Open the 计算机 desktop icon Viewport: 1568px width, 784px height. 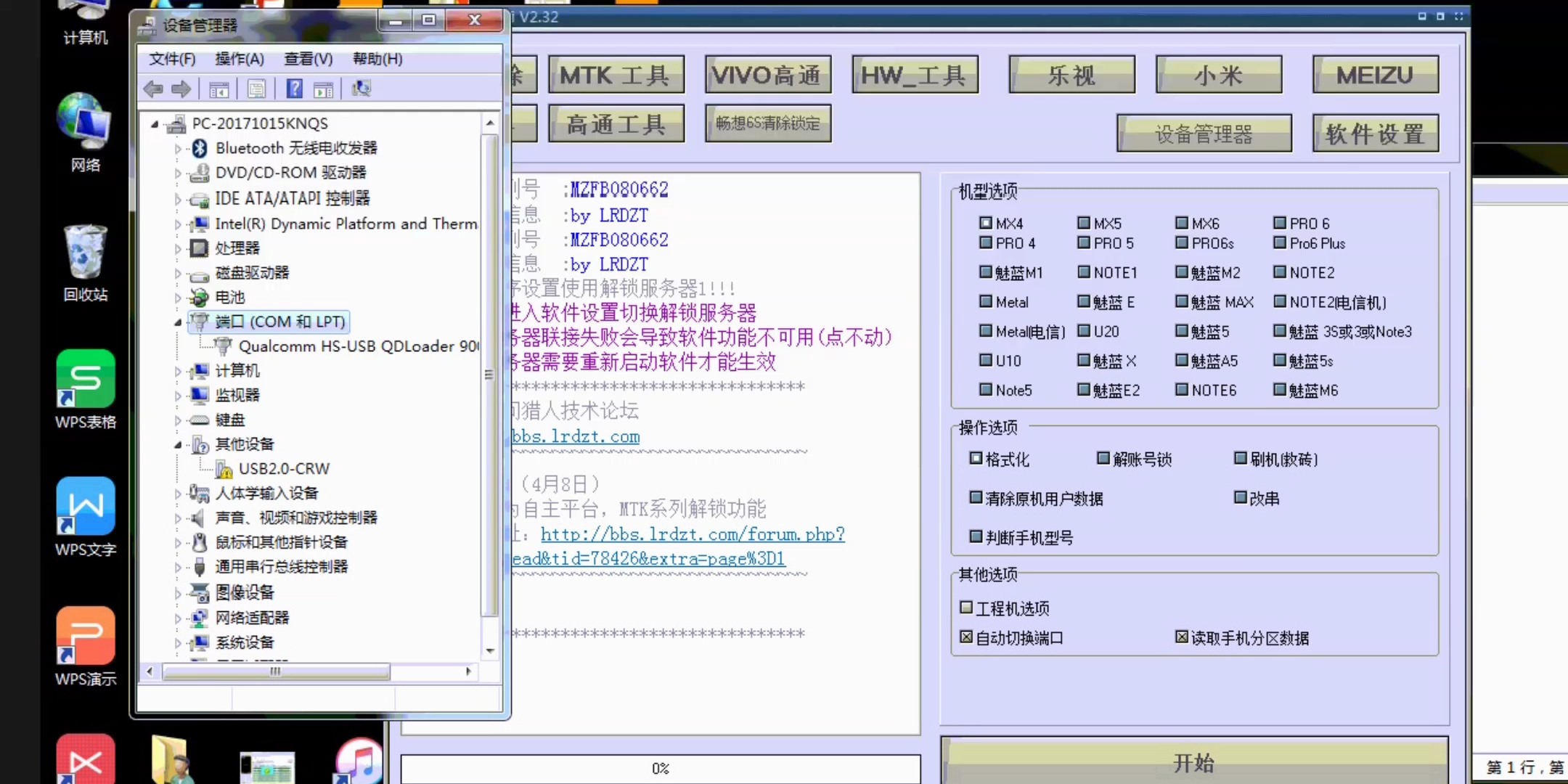click(x=85, y=22)
